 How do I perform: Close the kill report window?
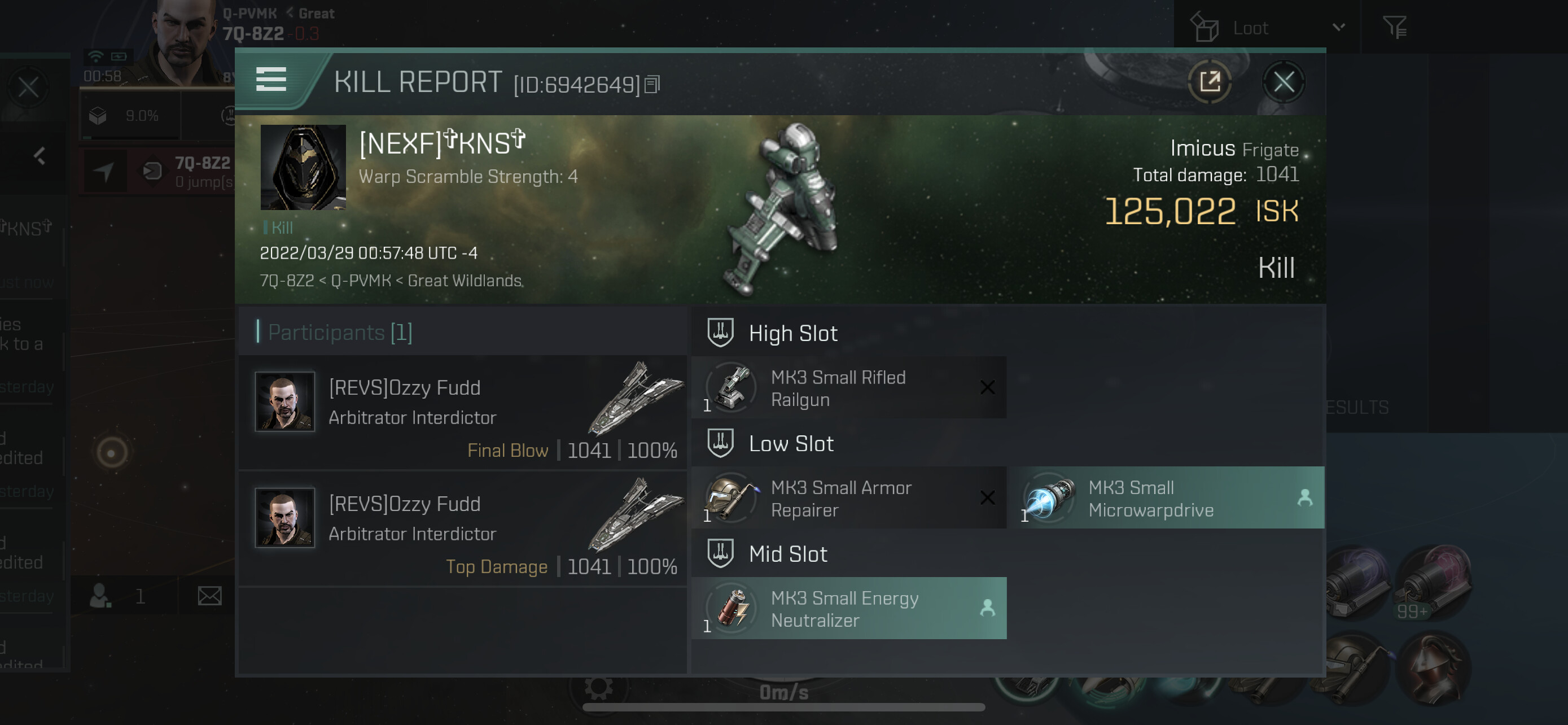pos(1283,81)
